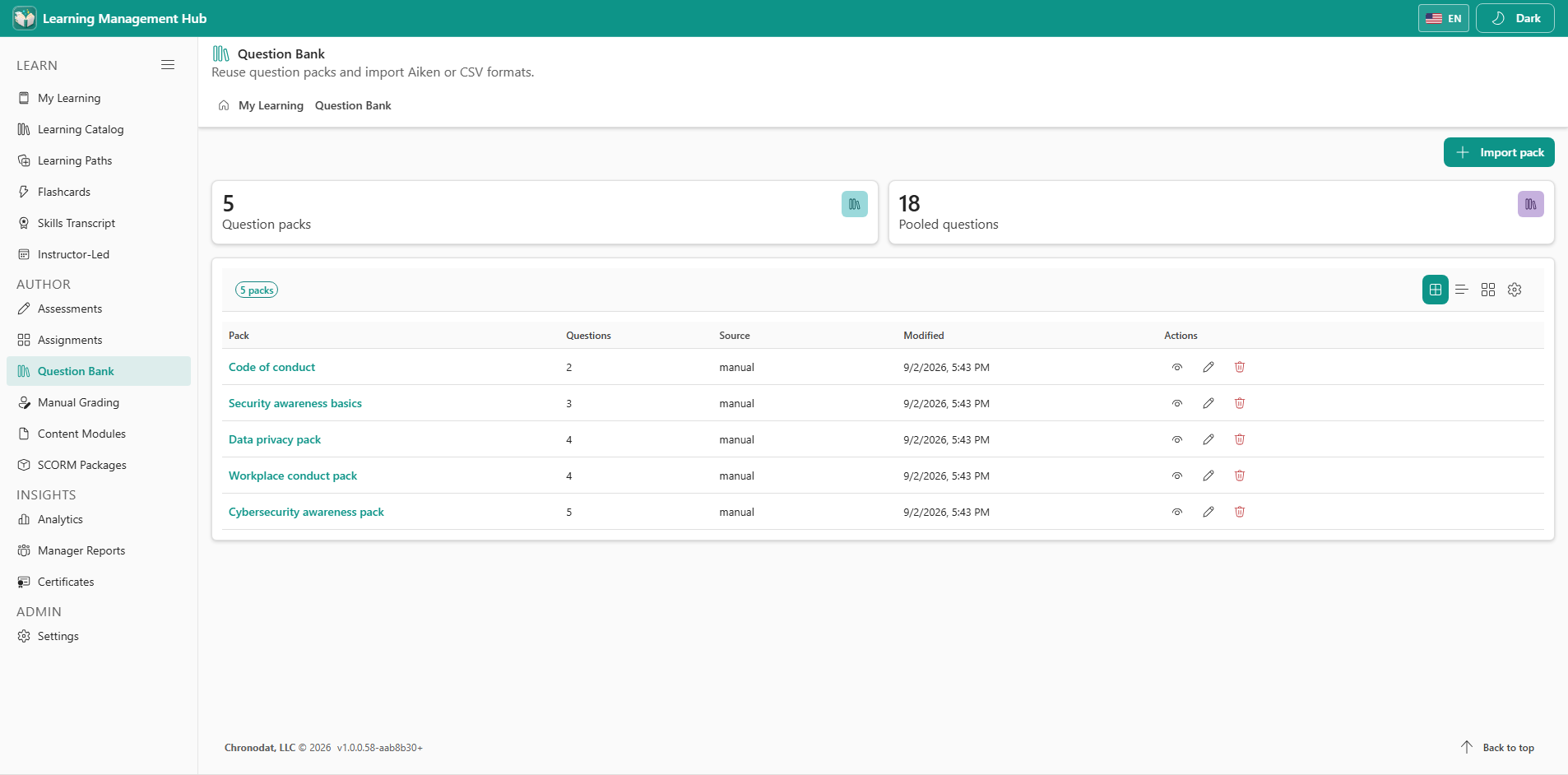This screenshot has height=775, width=1568.
Task: Click Question Bank breadcrumb
Action: click(x=353, y=105)
